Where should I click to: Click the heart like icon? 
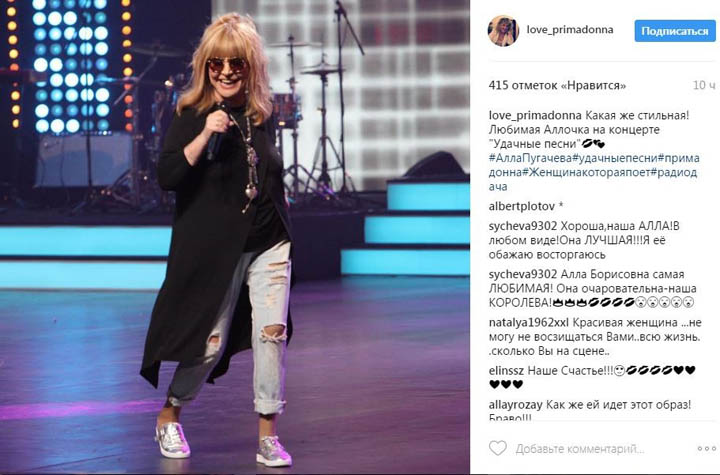click(x=497, y=448)
